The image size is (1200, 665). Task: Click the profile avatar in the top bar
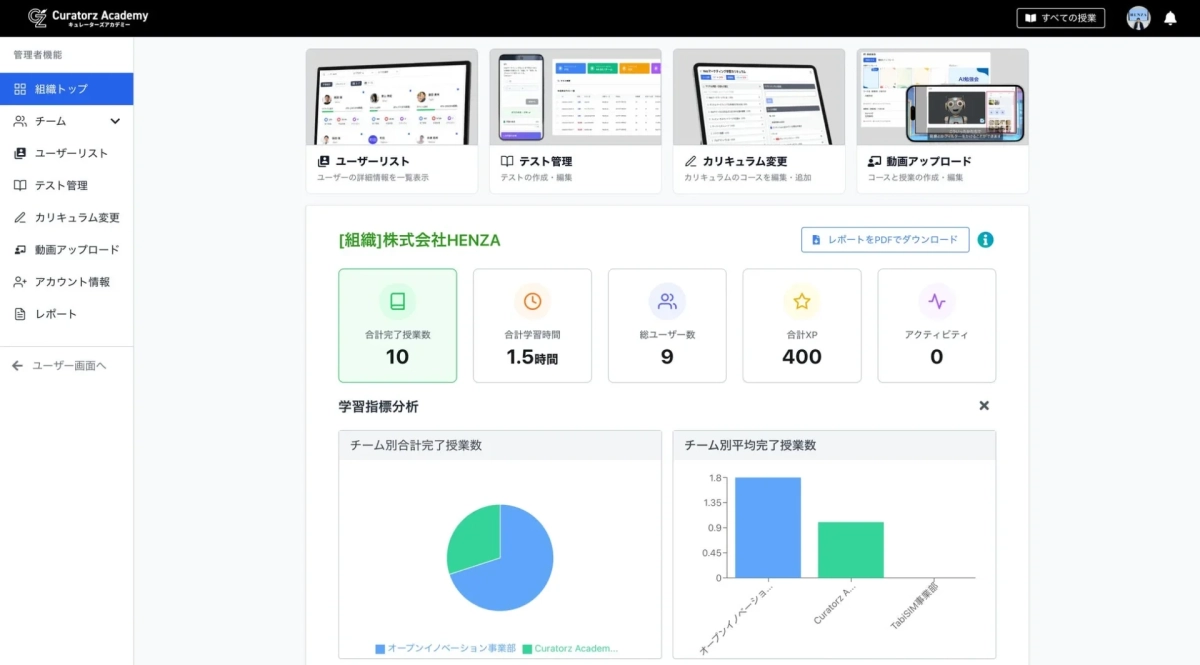point(1137,17)
